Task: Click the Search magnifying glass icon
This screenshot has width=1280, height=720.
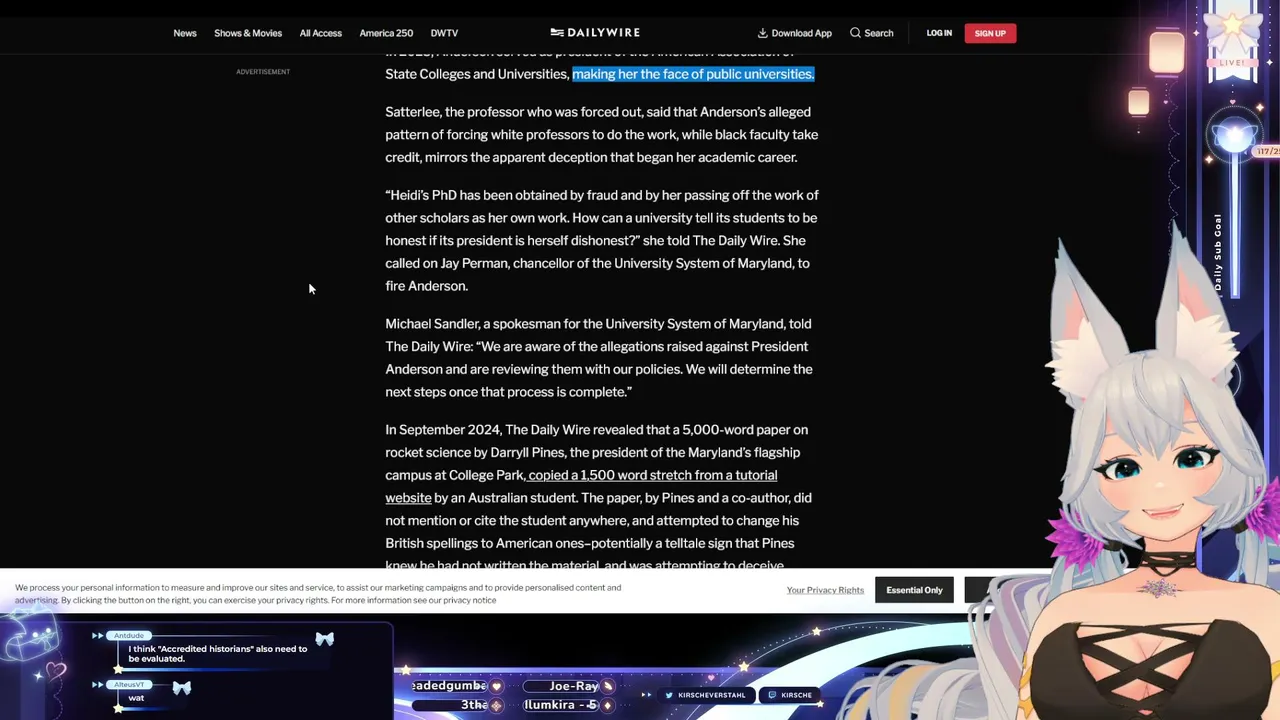Action: [855, 33]
